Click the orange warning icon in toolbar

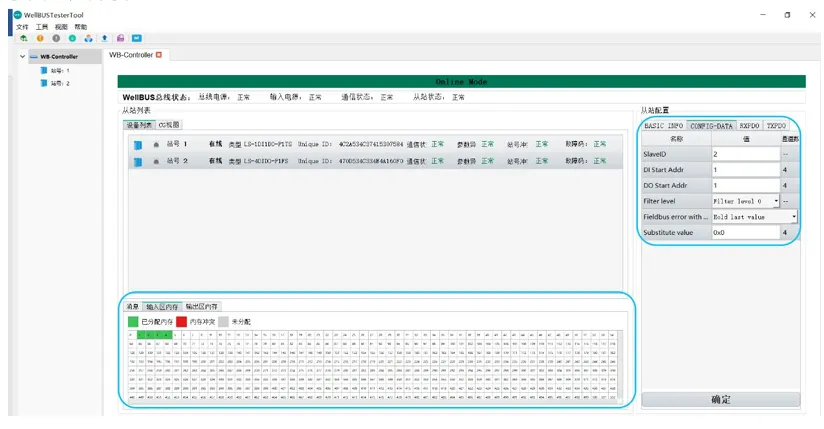point(40,38)
